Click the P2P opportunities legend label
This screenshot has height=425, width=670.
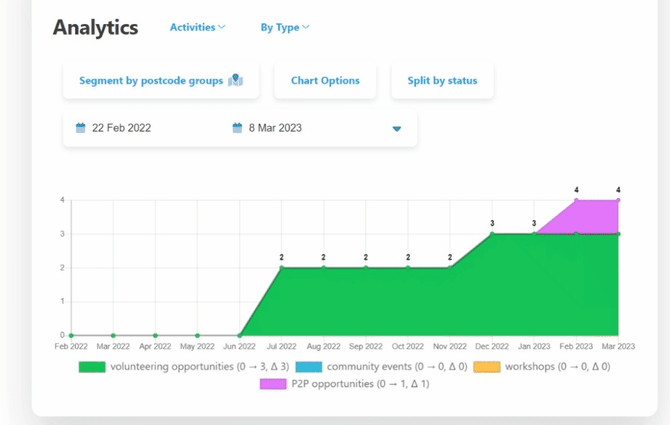coord(360,383)
